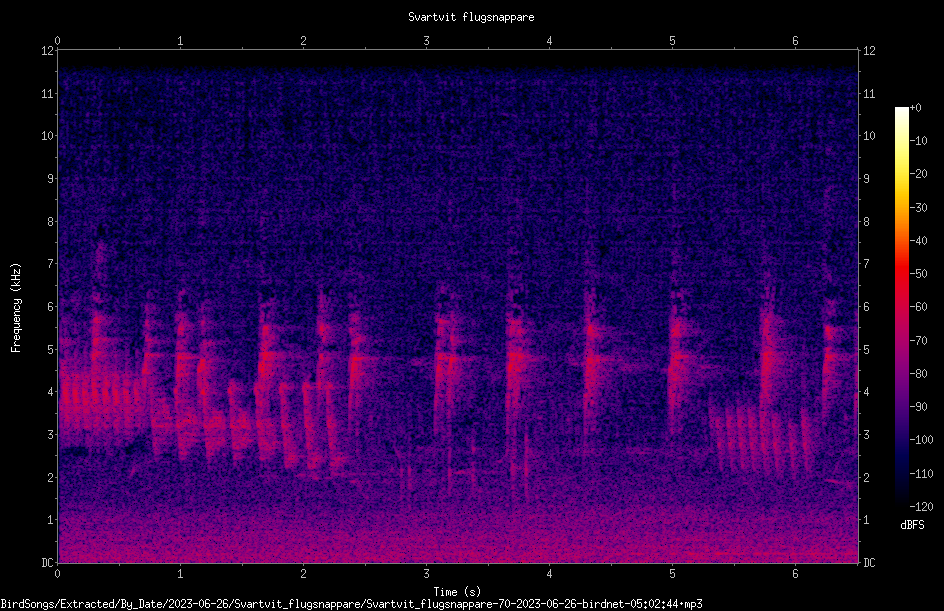Select the '+0' colorbar value

(915, 108)
